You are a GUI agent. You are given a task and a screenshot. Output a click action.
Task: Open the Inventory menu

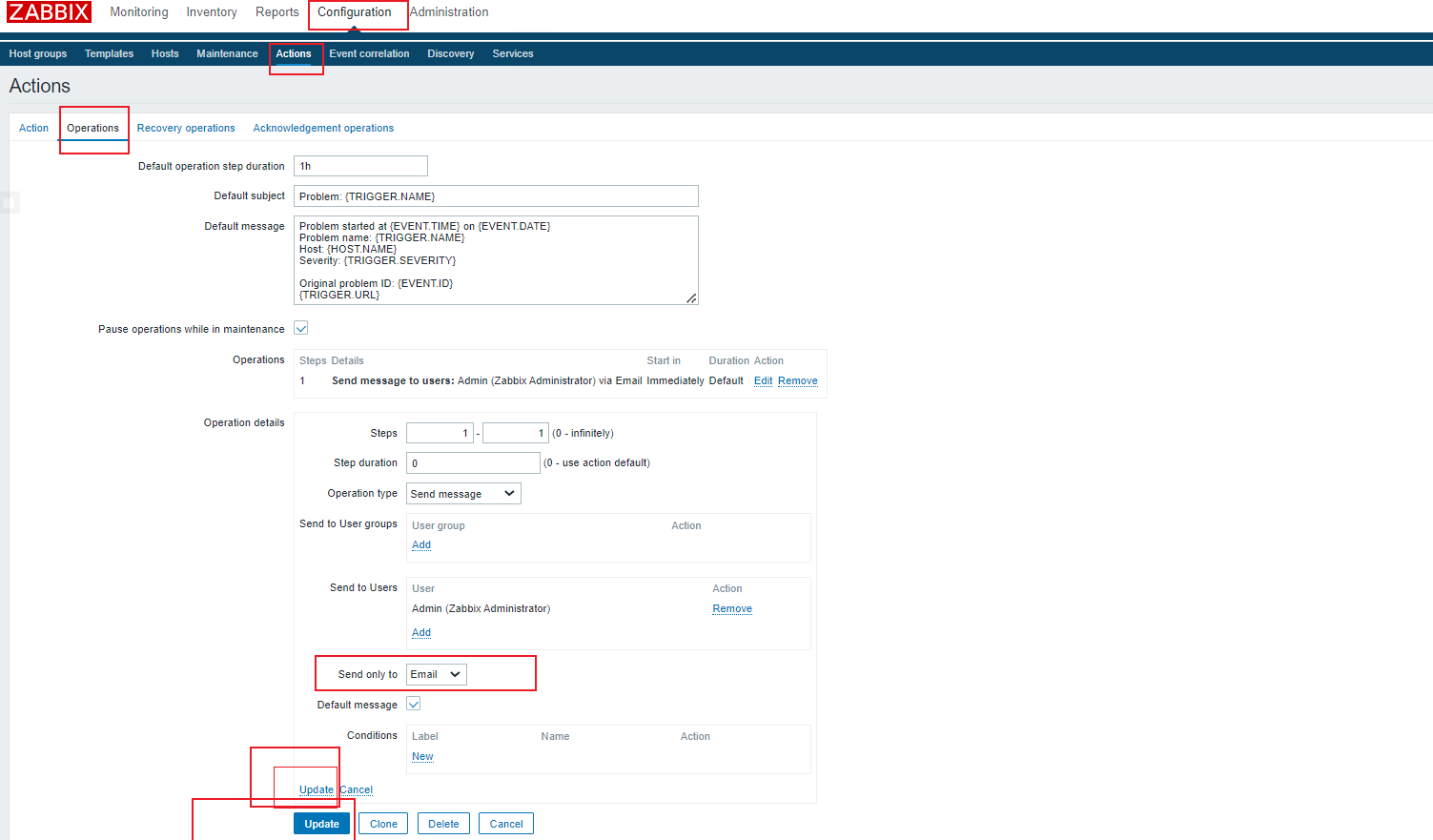tap(212, 12)
